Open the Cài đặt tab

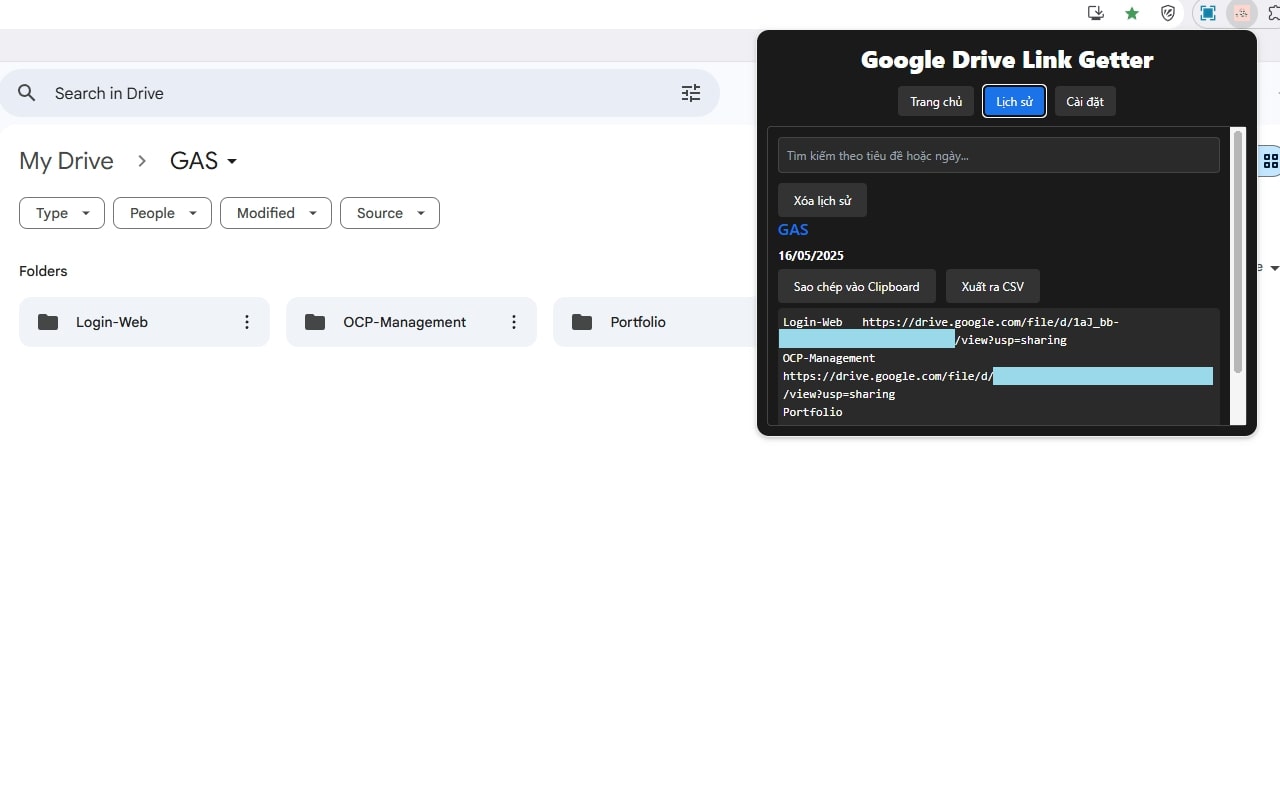pos(1085,101)
